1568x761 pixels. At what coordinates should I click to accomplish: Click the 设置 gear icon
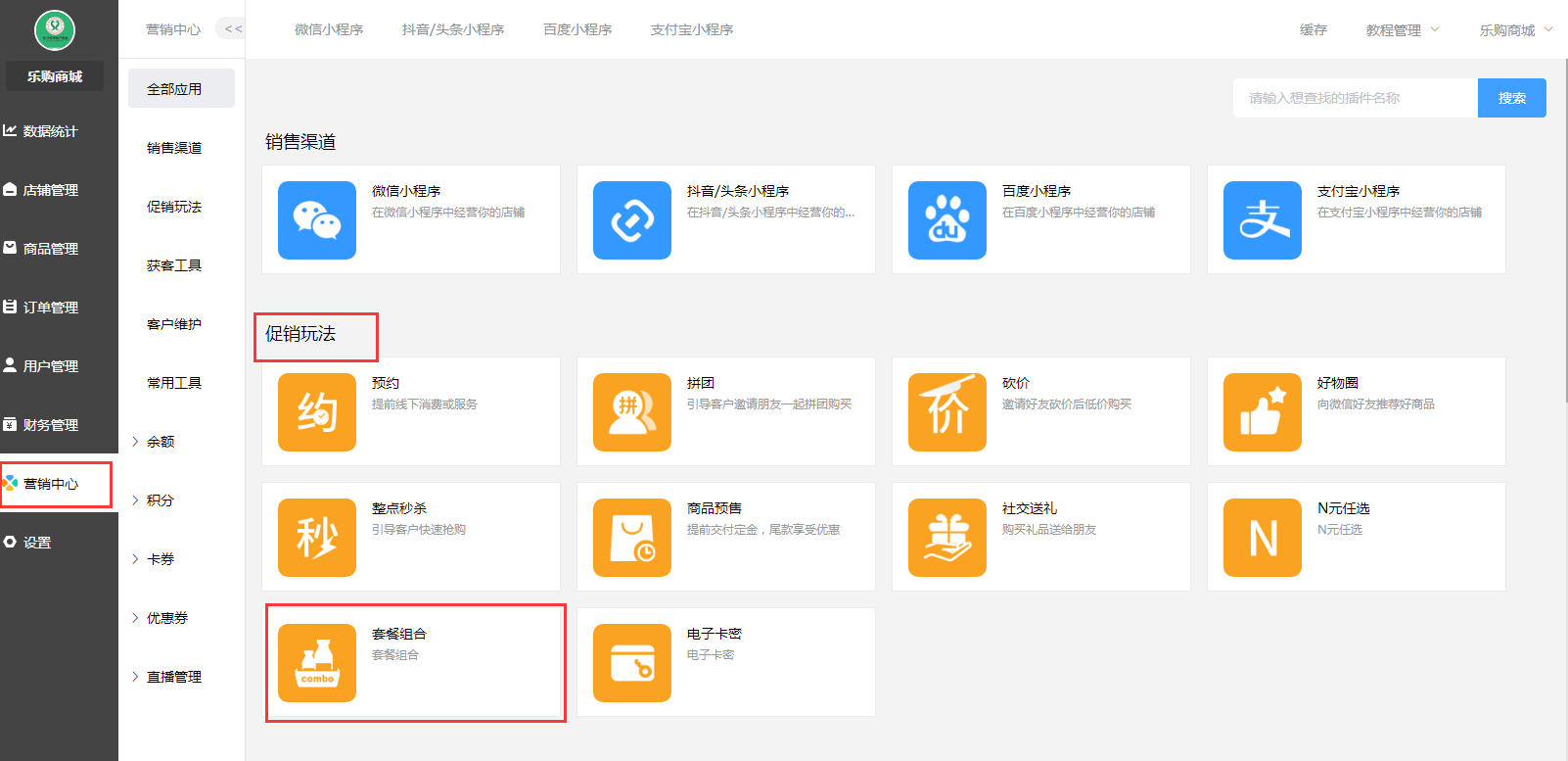pyautogui.click(x=10, y=542)
